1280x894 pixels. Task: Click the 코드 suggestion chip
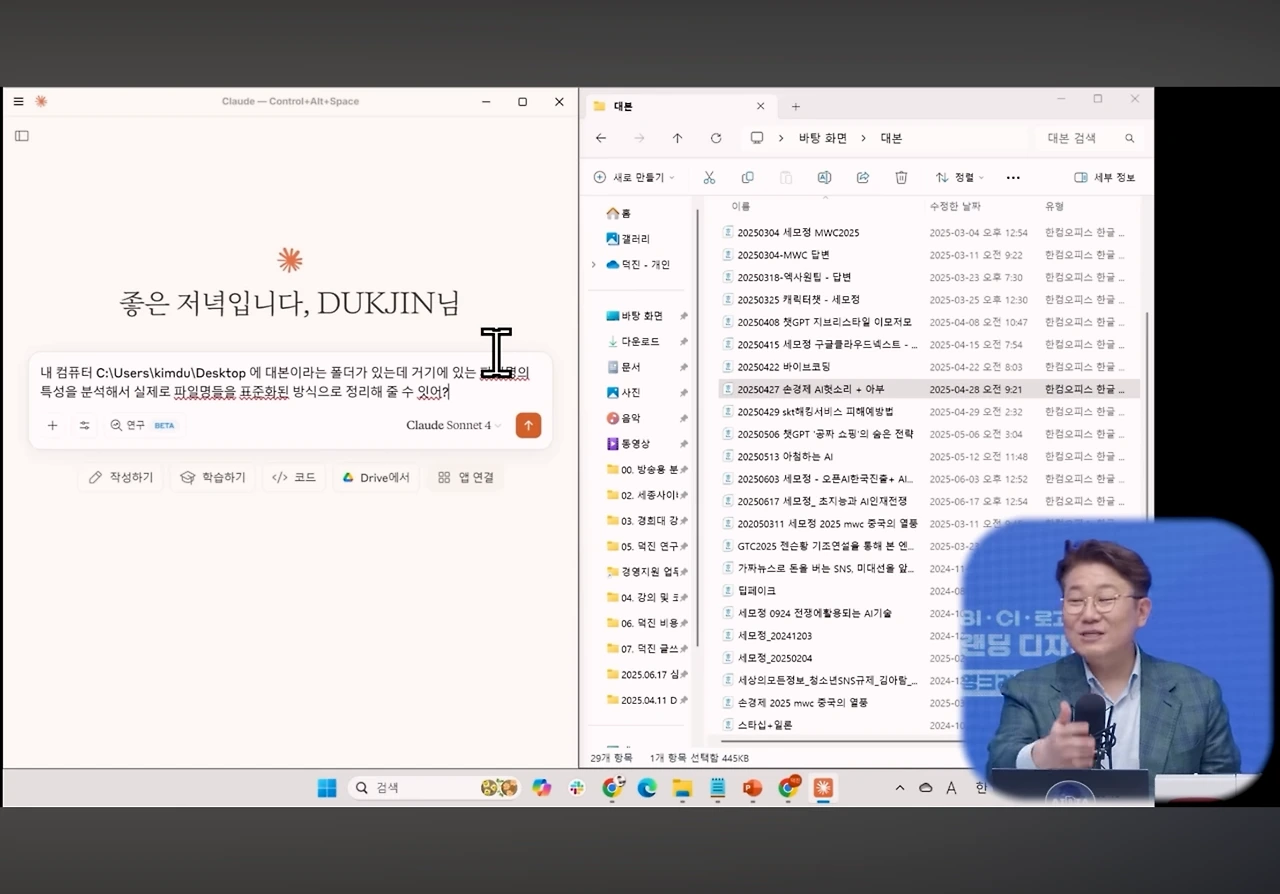(x=294, y=478)
